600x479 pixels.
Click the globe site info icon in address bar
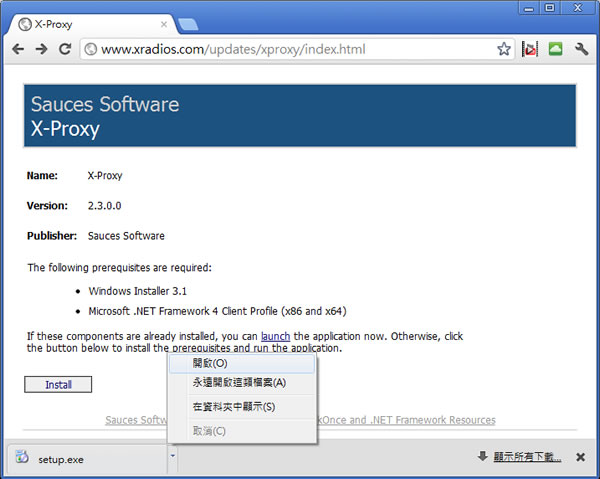(x=91, y=49)
